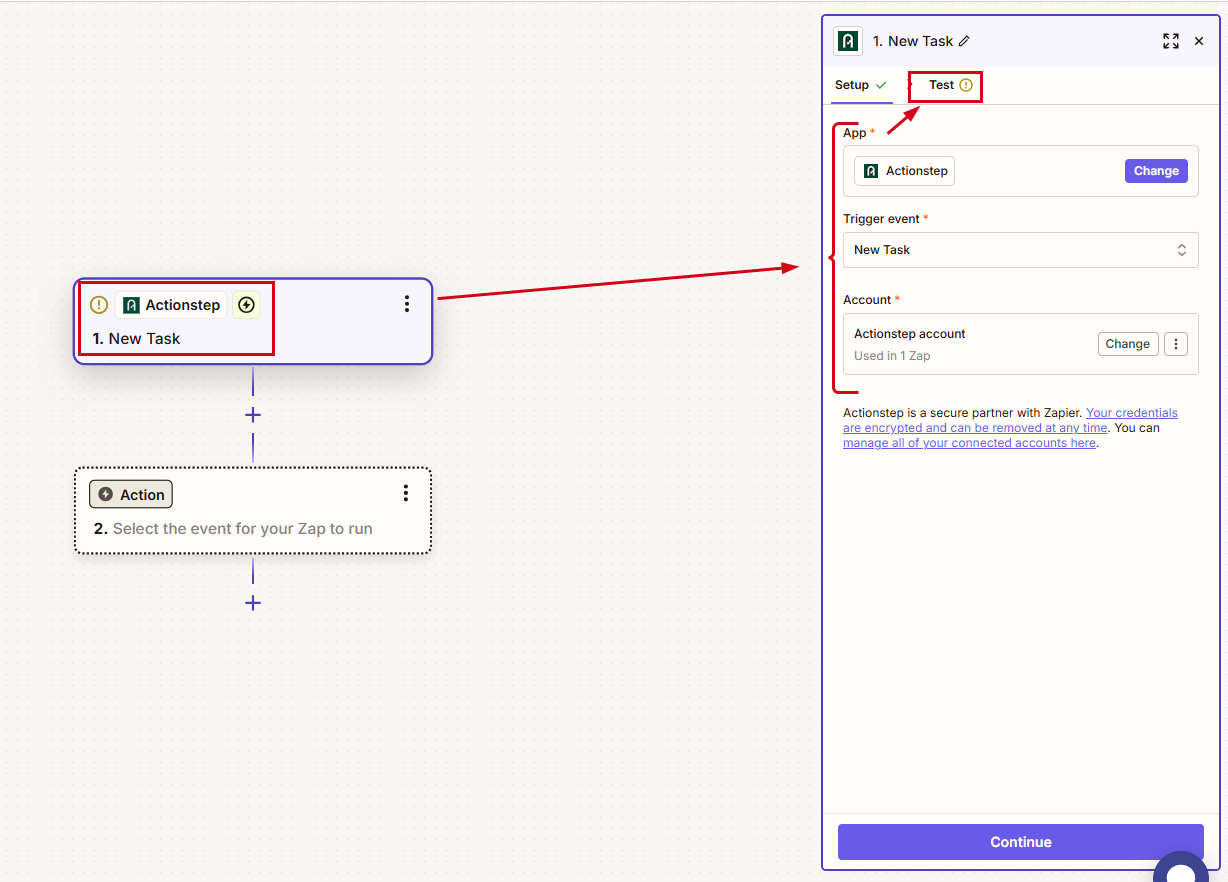Click warning icon on New Task step
1228x882 pixels.
point(99,305)
